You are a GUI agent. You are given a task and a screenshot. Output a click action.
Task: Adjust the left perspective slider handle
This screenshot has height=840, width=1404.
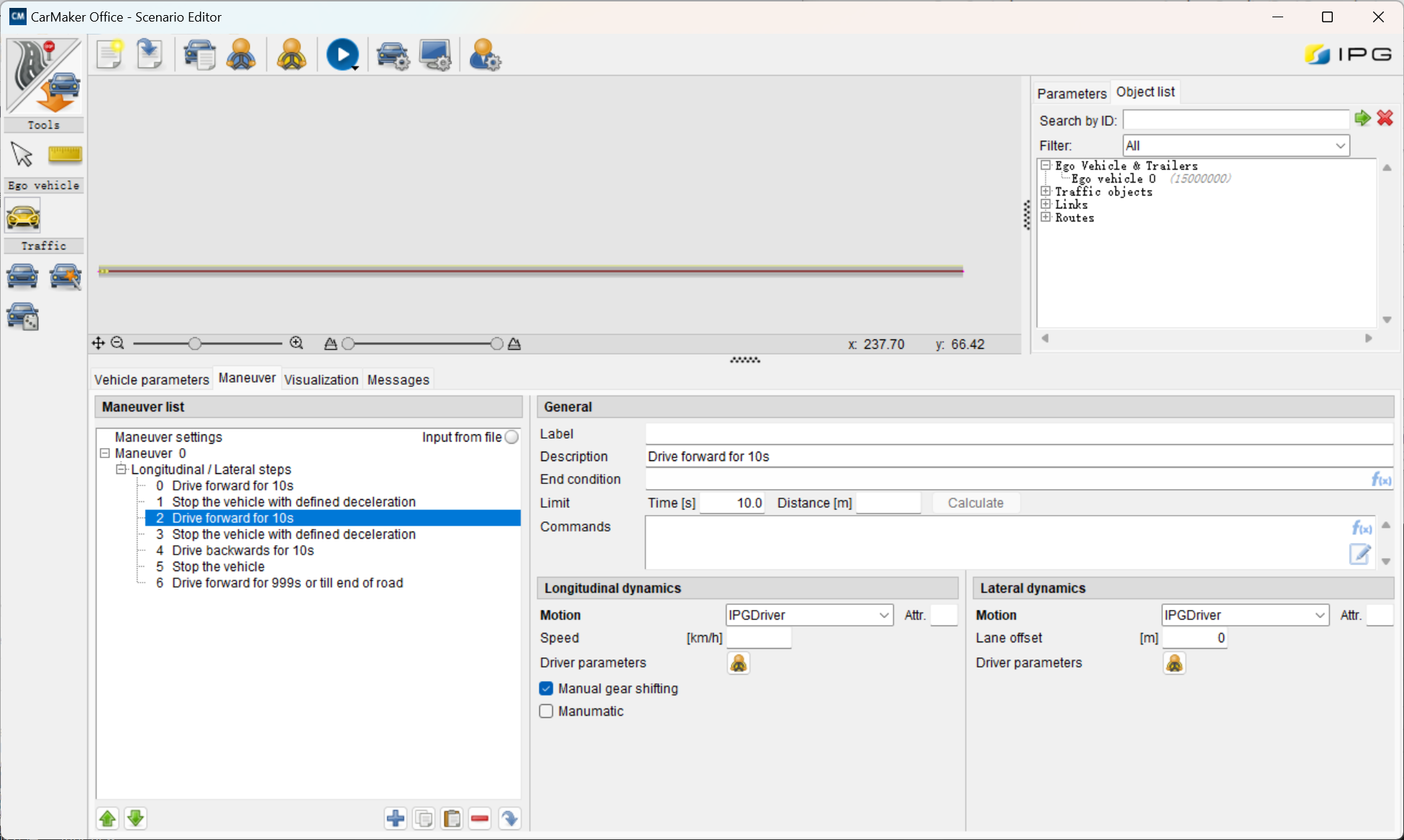(x=348, y=344)
